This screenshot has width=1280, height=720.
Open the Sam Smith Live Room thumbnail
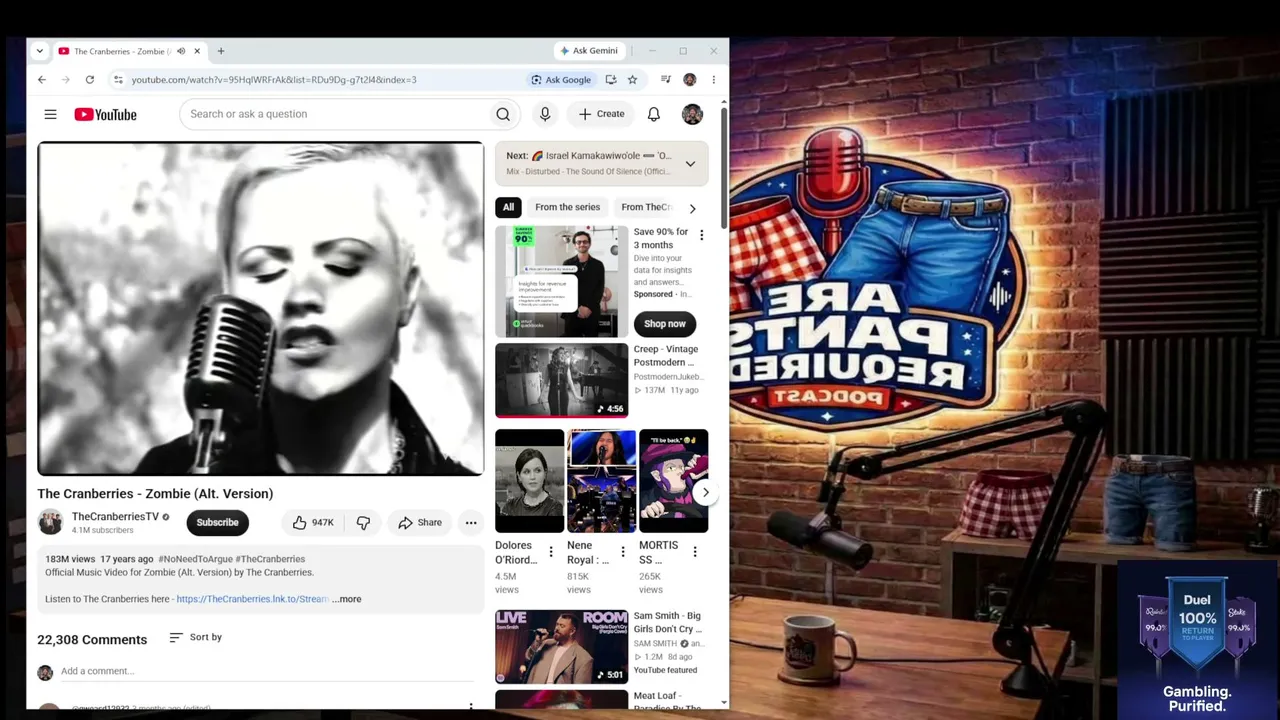[x=561, y=646]
